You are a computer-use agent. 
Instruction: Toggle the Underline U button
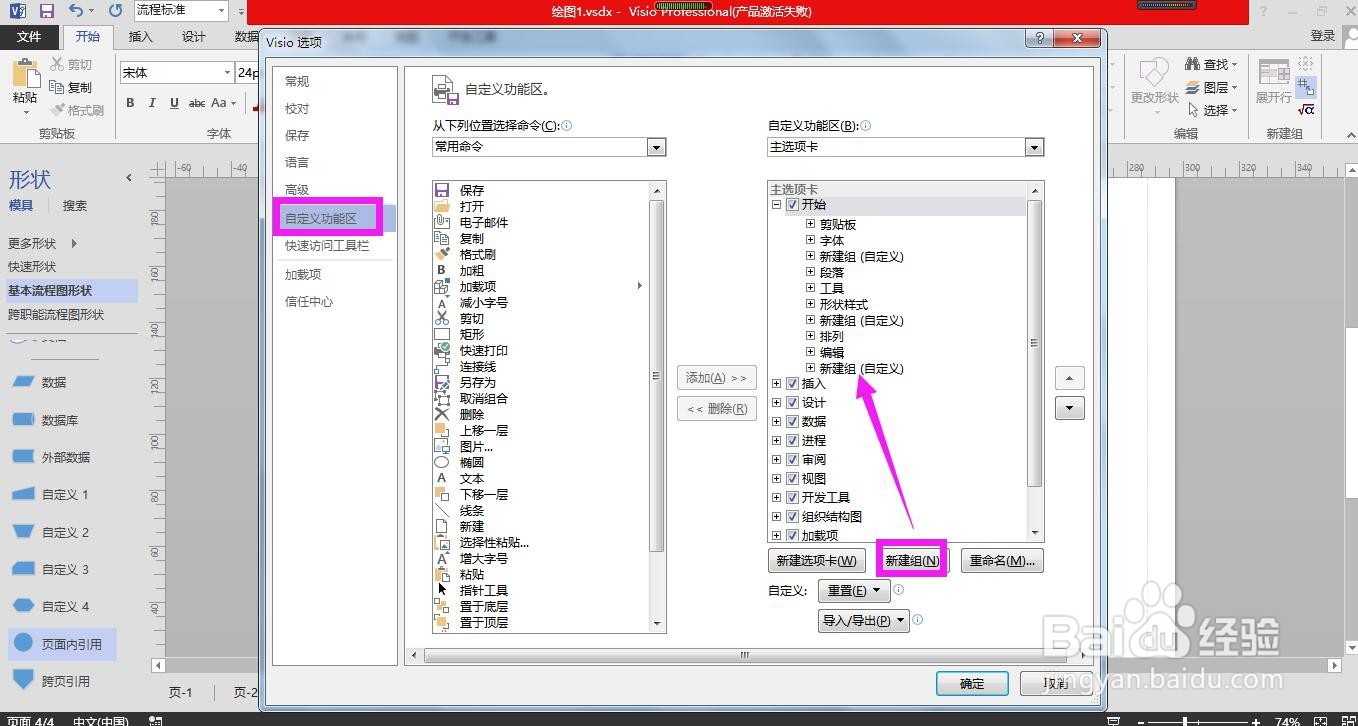(174, 103)
